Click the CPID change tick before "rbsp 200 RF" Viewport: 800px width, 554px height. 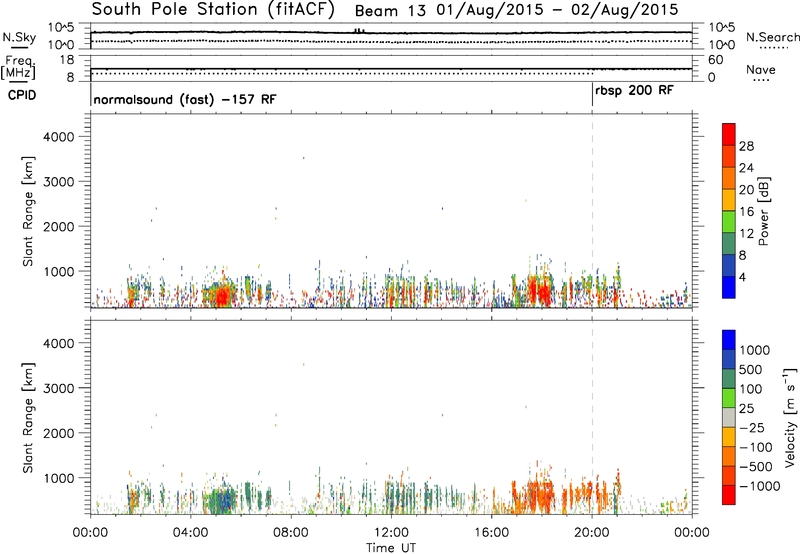[592, 95]
